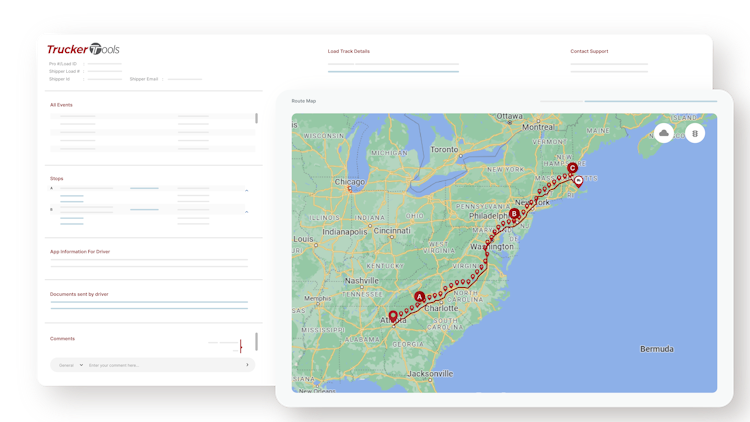Image resolution: width=750 pixels, height=422 pixels.
Task: Click the Indianapolis label on the map
Action: (344, 232)
